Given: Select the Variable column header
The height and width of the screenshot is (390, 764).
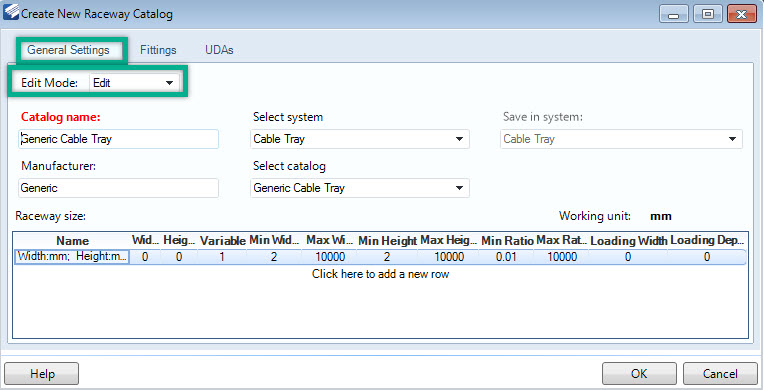Looking at the screenshot, I should [x=222, y=241].
